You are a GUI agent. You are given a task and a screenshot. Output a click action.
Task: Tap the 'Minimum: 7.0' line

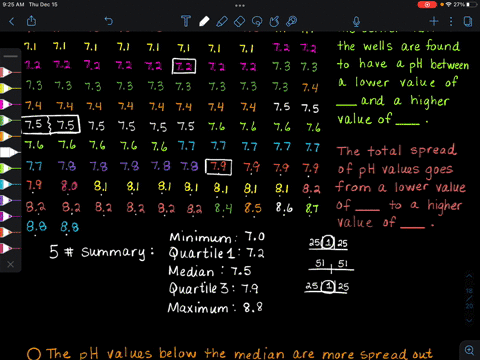pyautogui.click(x=217, y=237)
